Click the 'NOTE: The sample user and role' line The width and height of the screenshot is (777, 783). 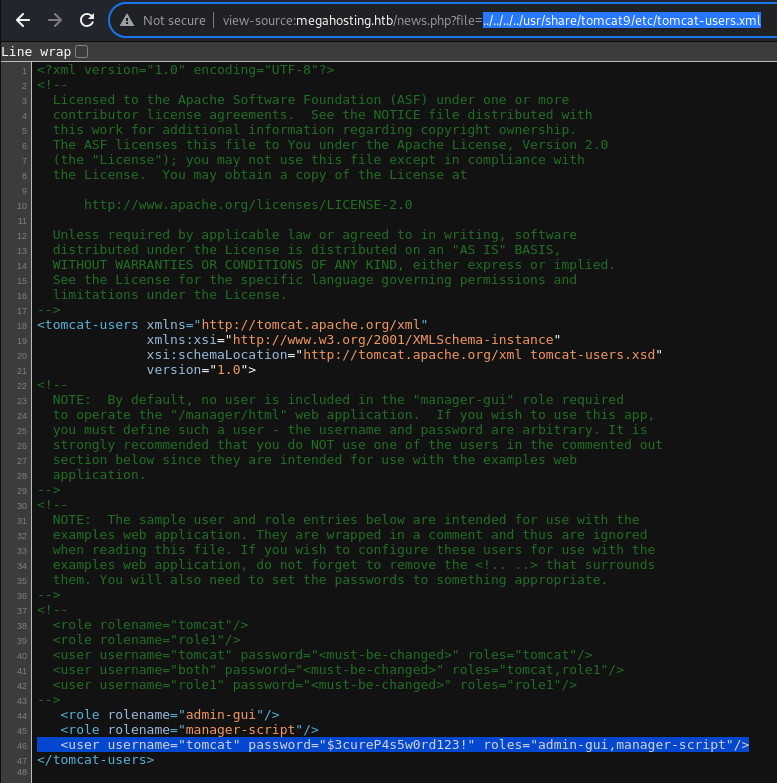point(346,519)
